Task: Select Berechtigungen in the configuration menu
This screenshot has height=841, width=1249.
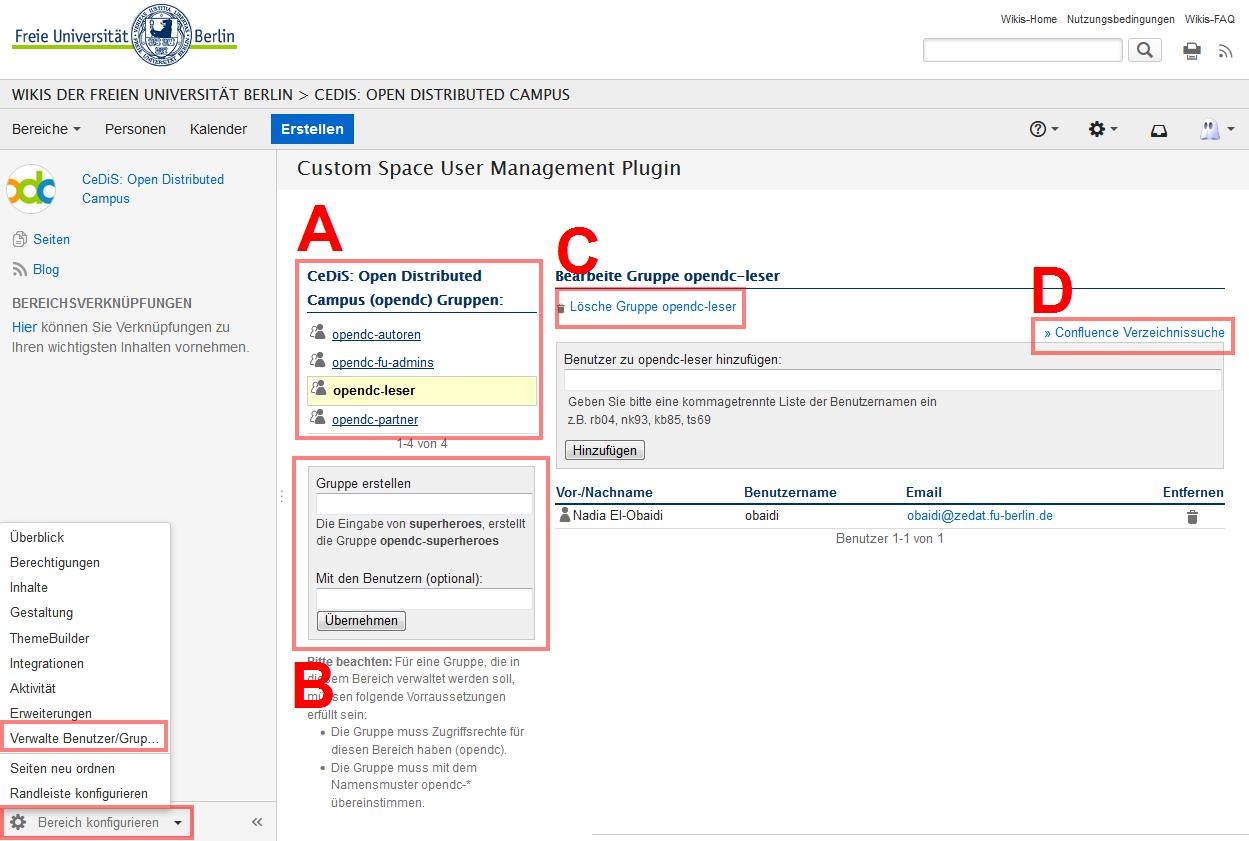Action: [55, 562]
